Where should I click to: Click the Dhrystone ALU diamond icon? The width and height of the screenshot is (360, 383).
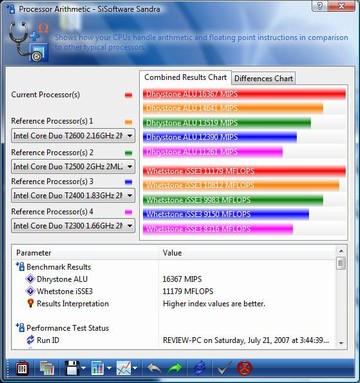pos(30,279)
